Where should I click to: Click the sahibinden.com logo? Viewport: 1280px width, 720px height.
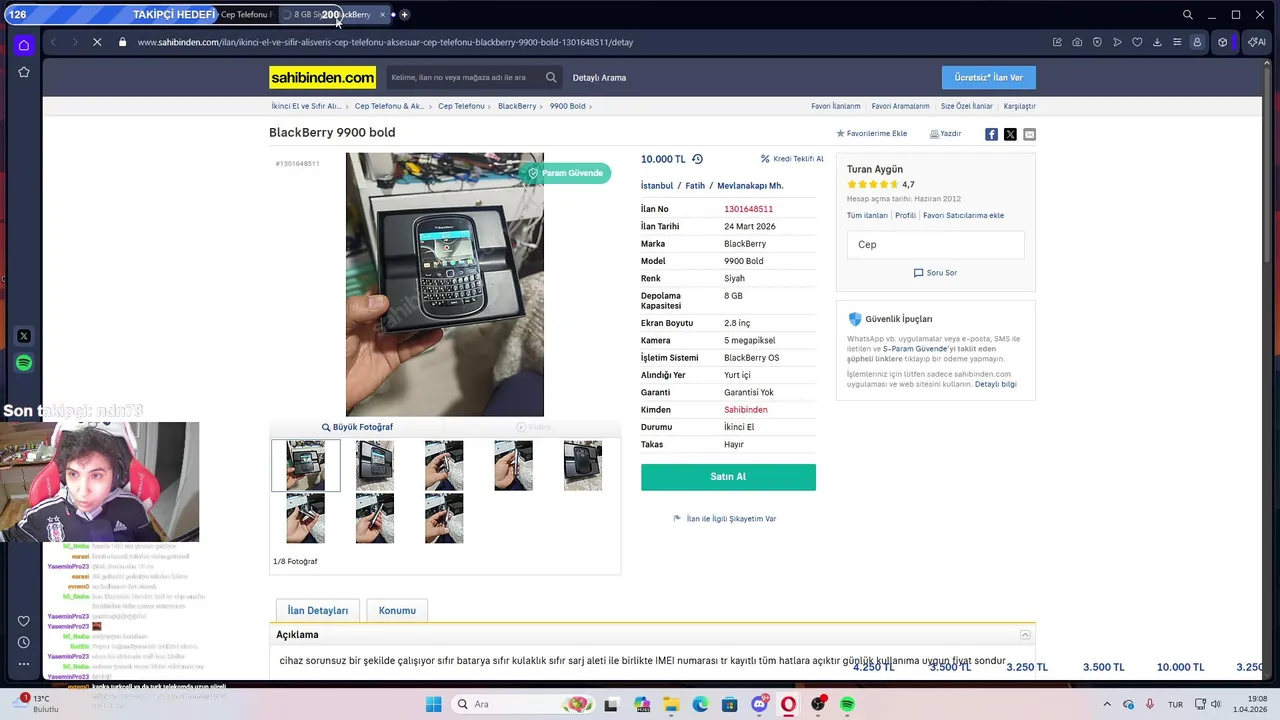[x=322, y=77]
